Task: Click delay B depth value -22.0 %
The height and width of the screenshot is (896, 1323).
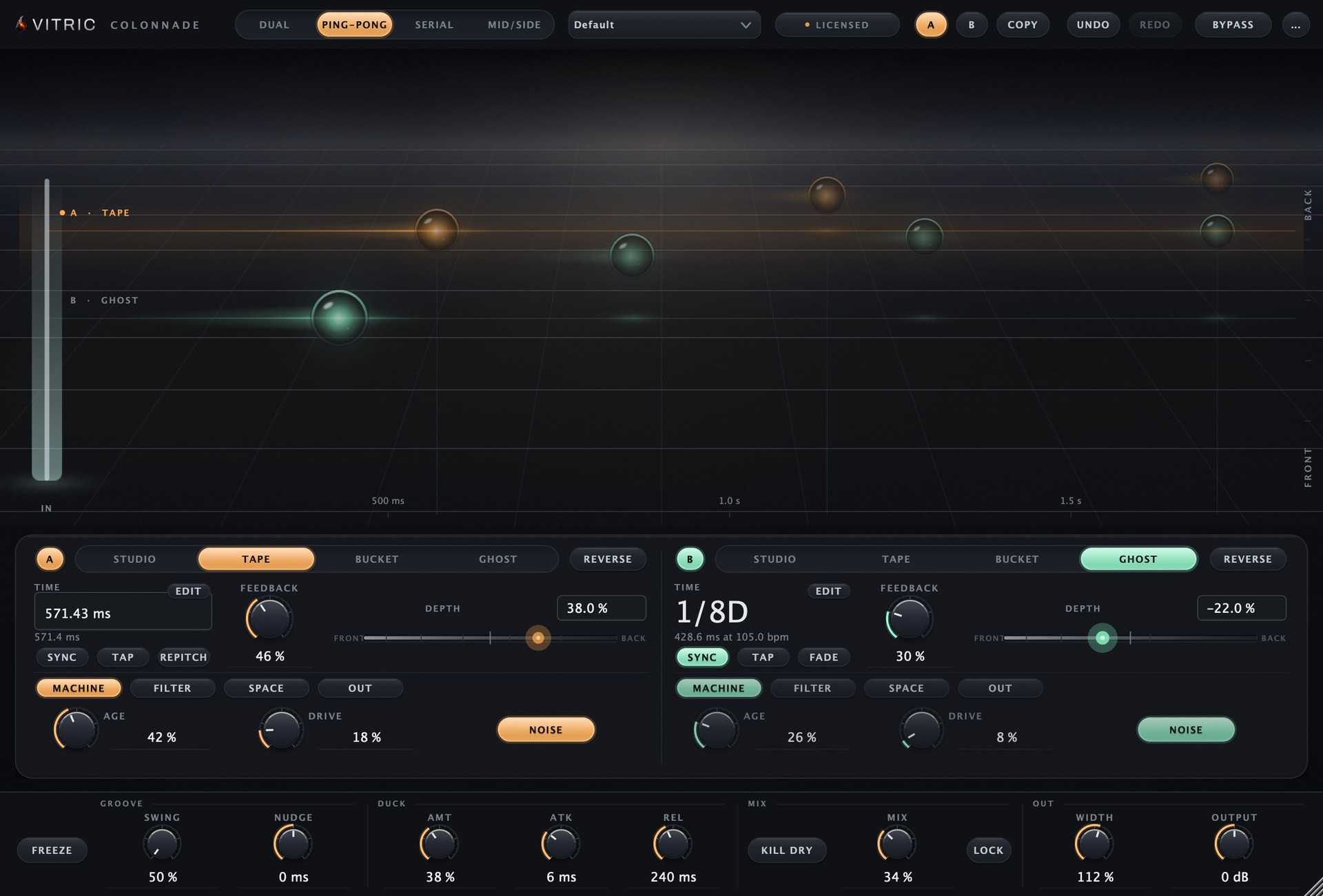Action: 1241,608
